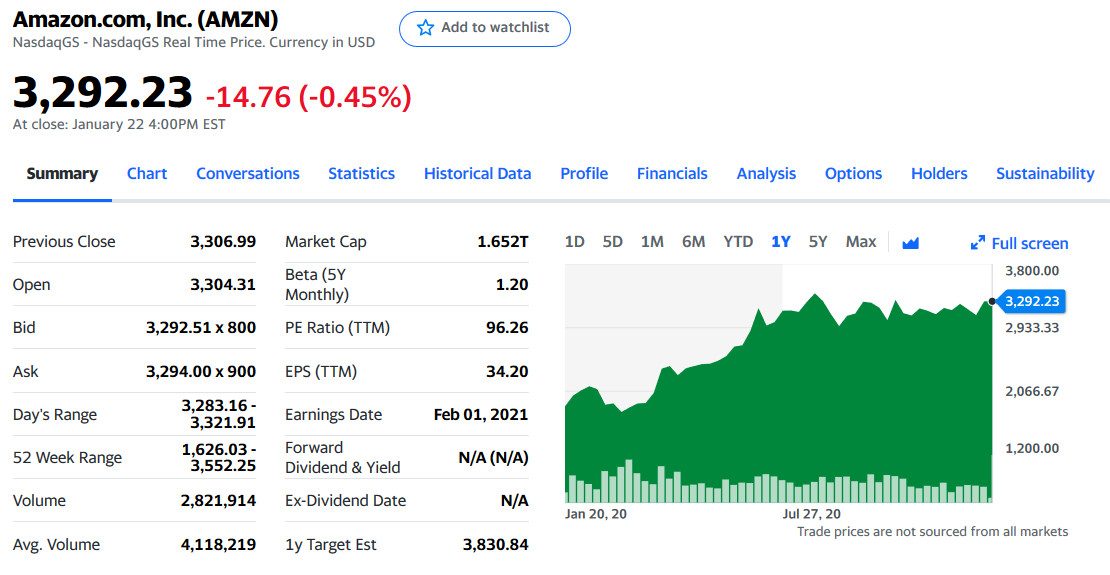Click the 2,066.67 chart axis label
The width and height of the screenshot is (1110, 575).
[1032, 391]
